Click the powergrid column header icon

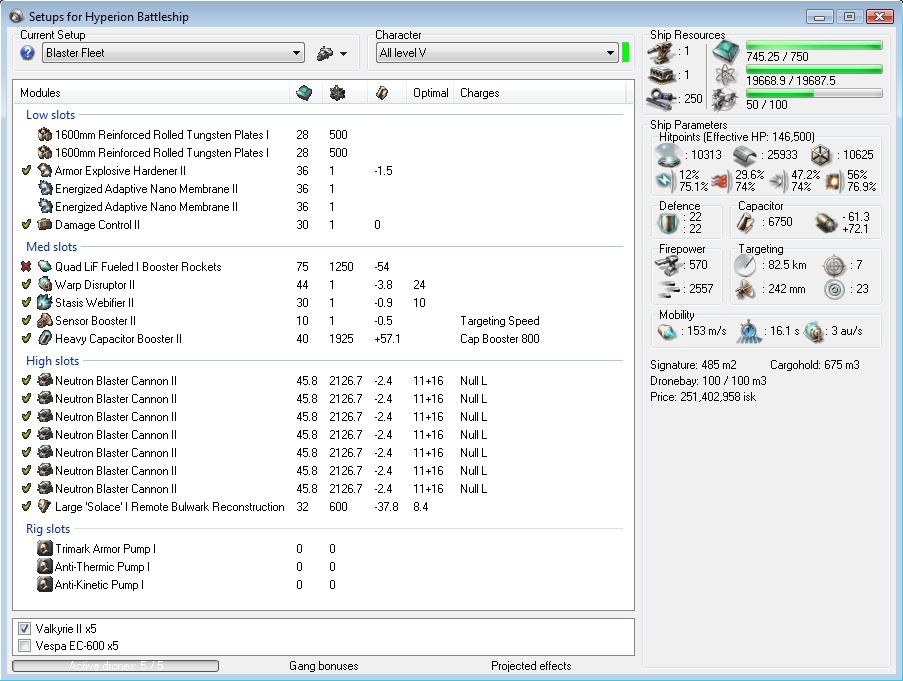337,93
